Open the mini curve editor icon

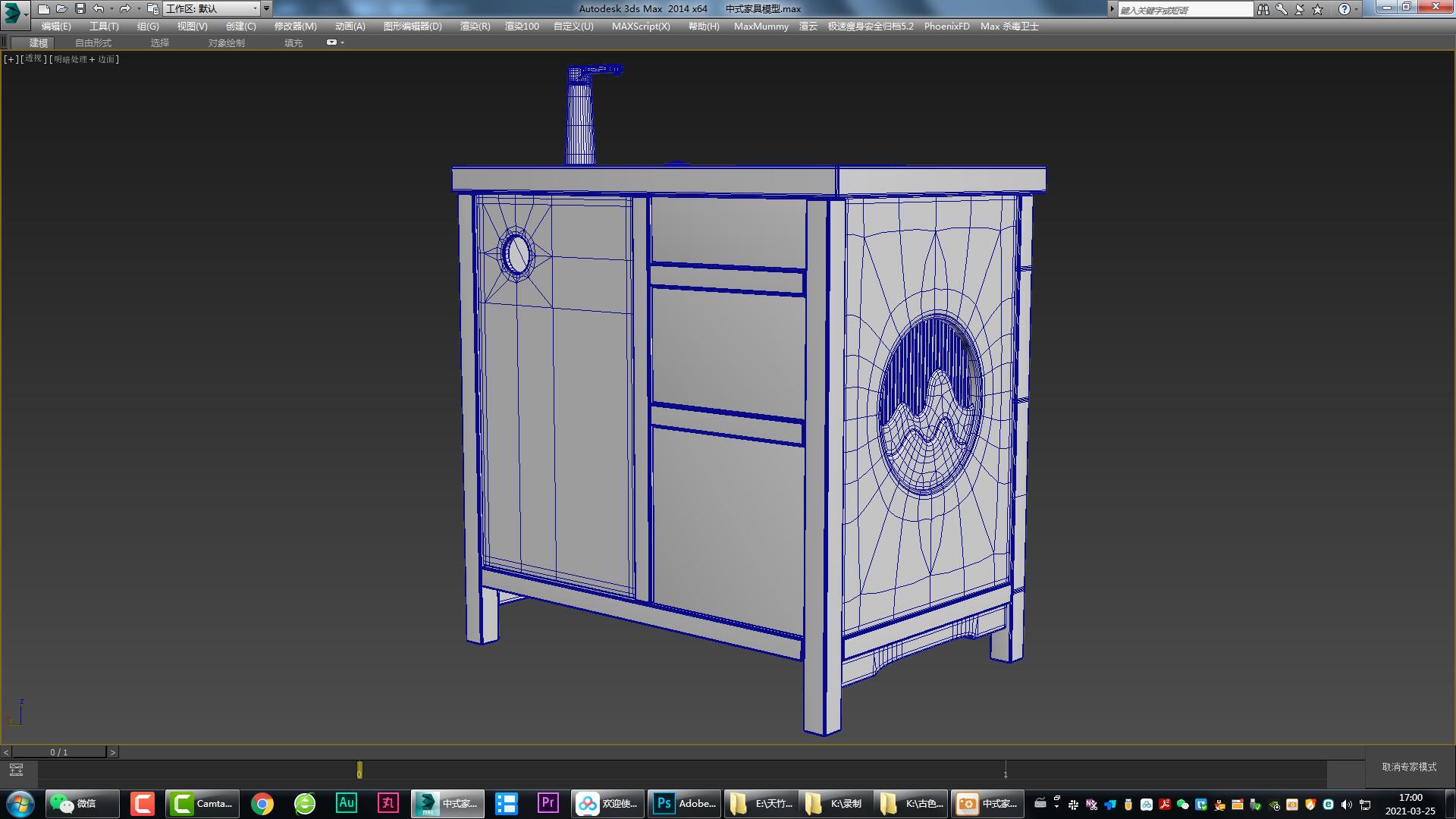(16, 770)
